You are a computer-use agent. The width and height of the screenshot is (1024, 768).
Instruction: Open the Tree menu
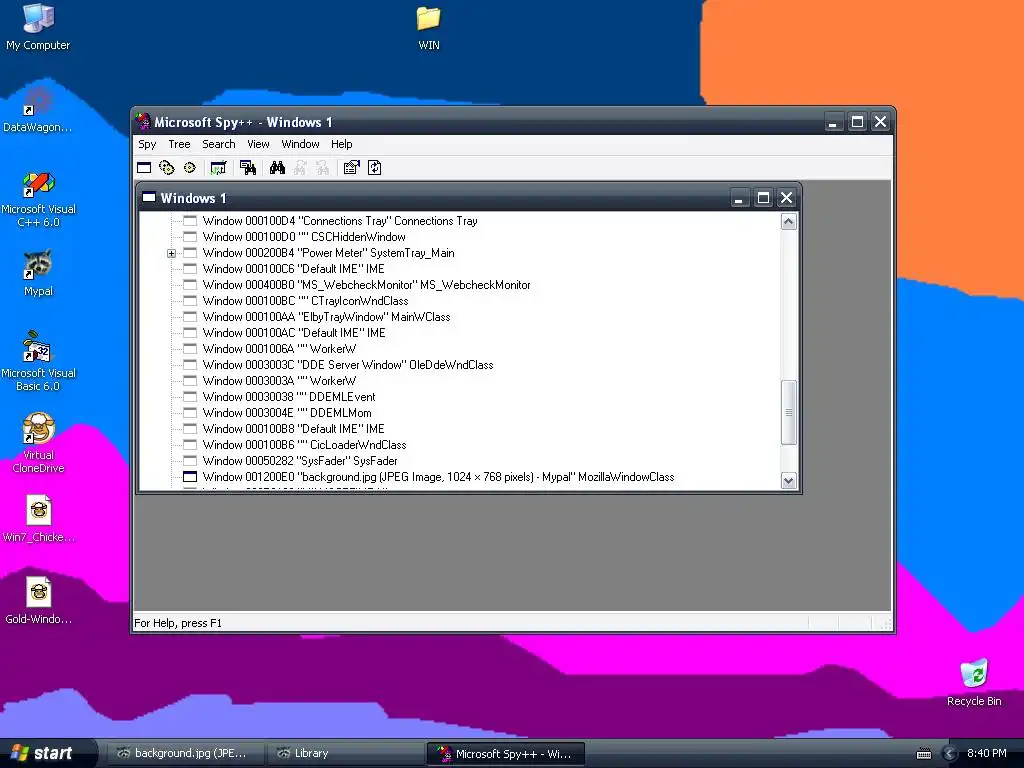179,144
